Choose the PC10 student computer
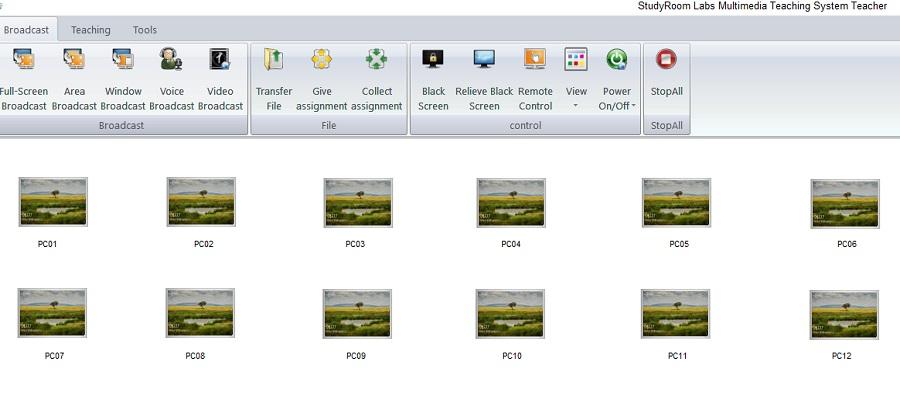900x400 pixels. [510, 314]
